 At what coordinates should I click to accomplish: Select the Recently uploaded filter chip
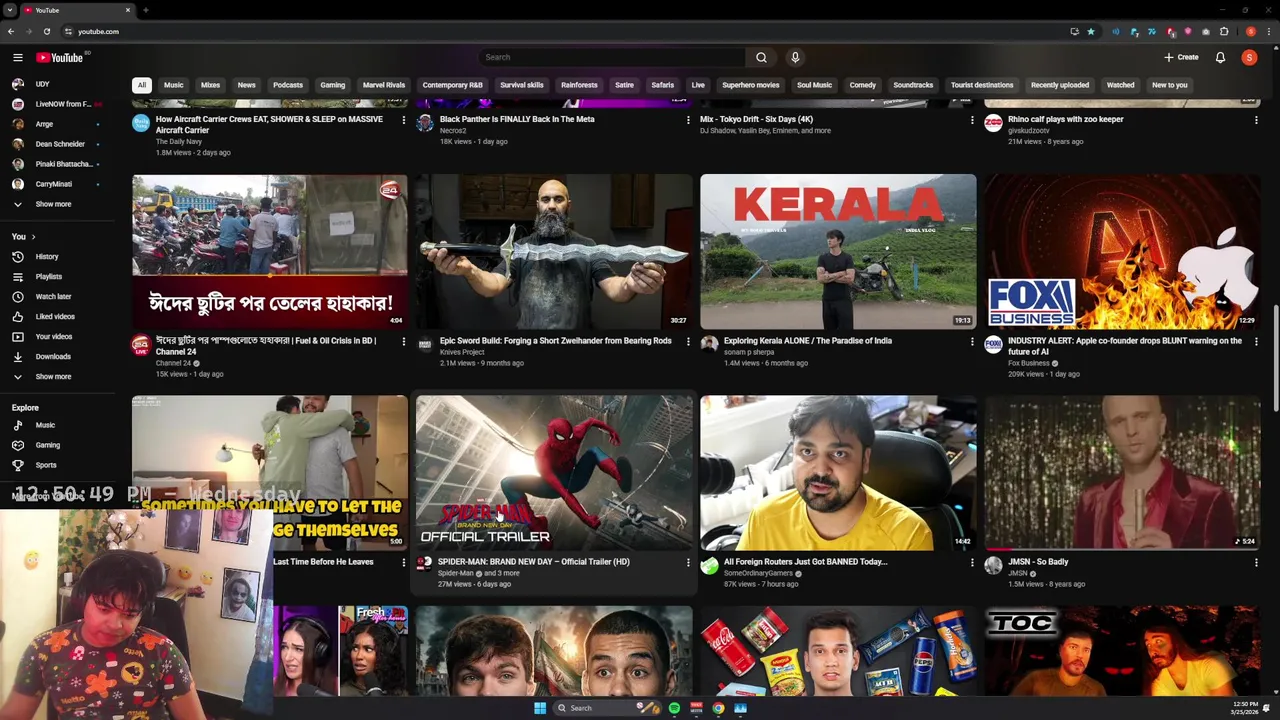[x=1060, y=85]
